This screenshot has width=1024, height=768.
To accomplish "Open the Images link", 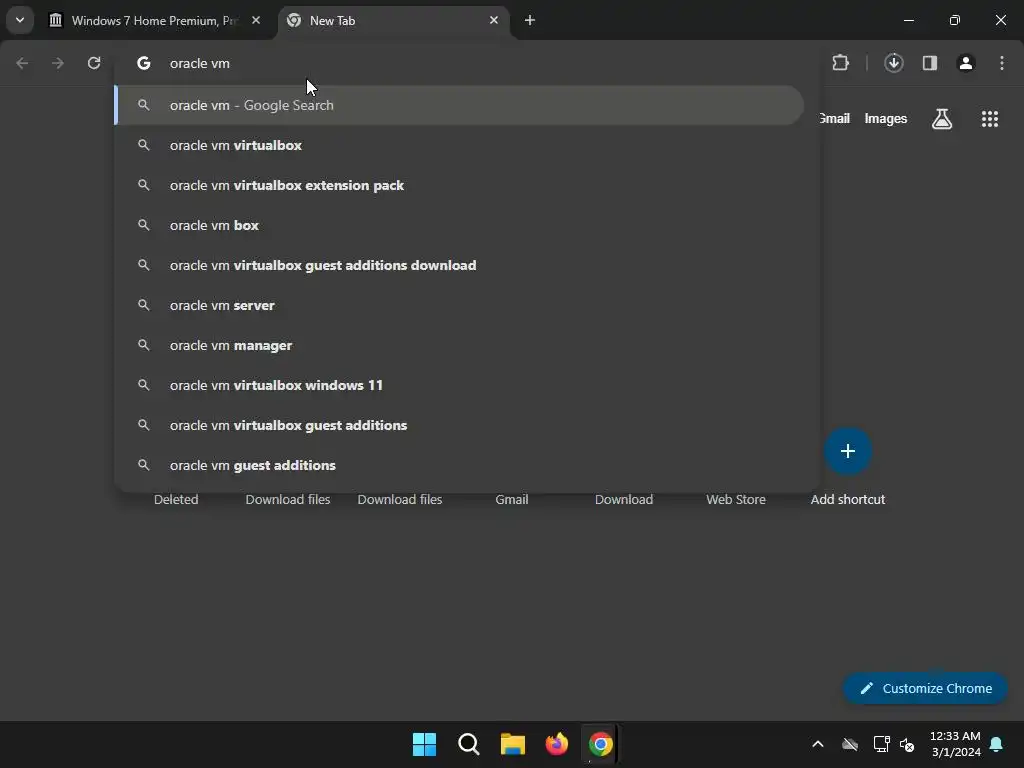I will coord(886,118).
